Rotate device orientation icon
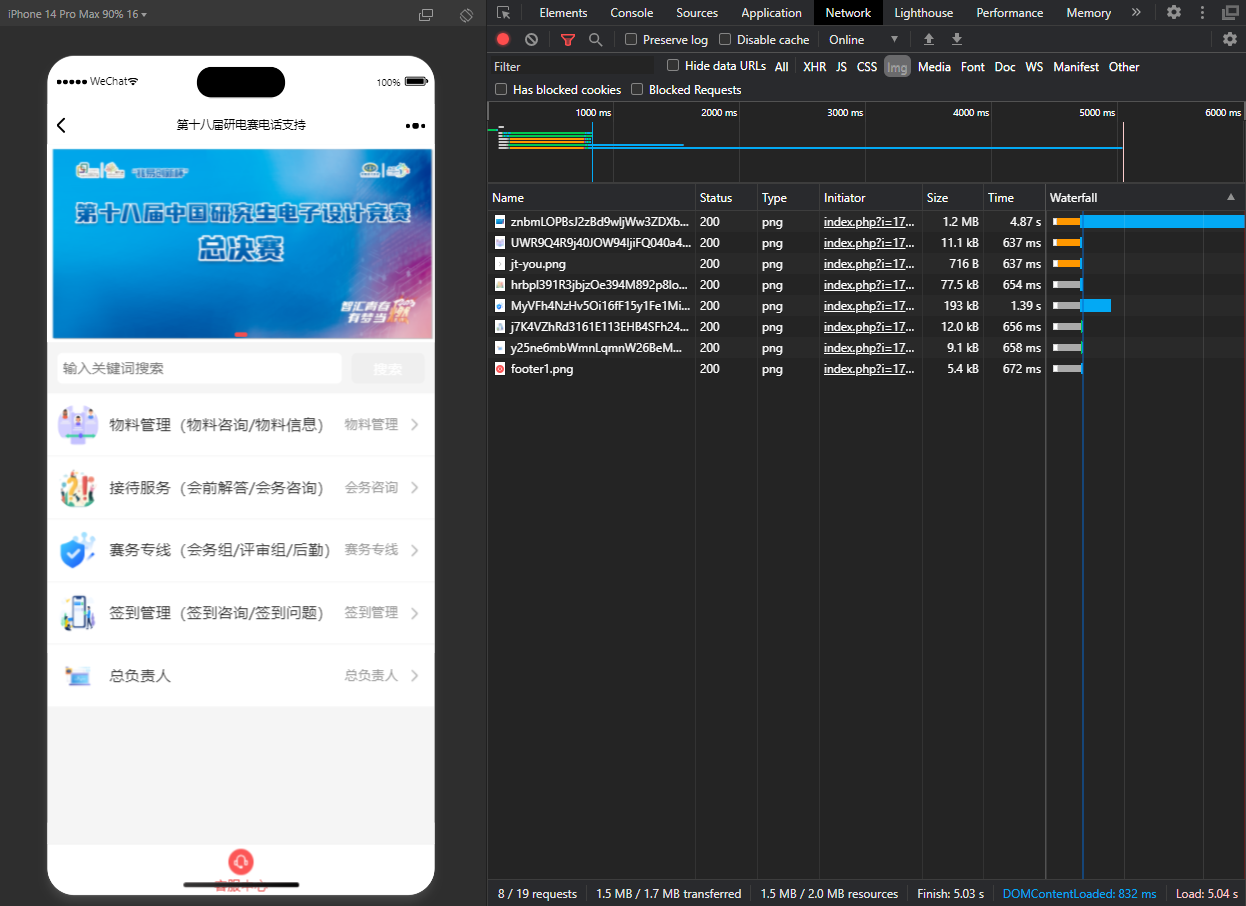Screen dimensions: 1246x906 (466, 15)
